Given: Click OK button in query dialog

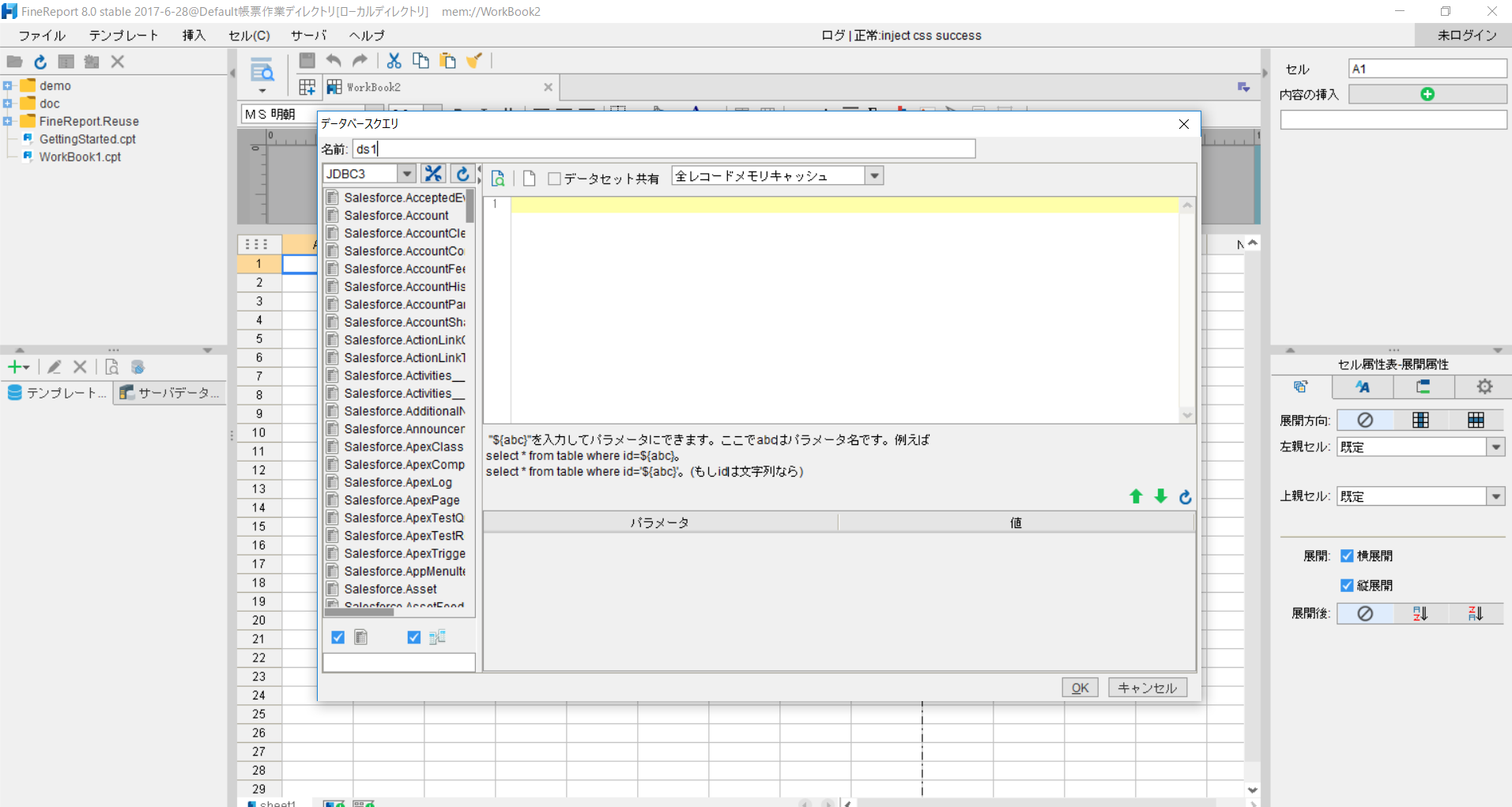Looking at the screenshot, I should point(1080,688).
